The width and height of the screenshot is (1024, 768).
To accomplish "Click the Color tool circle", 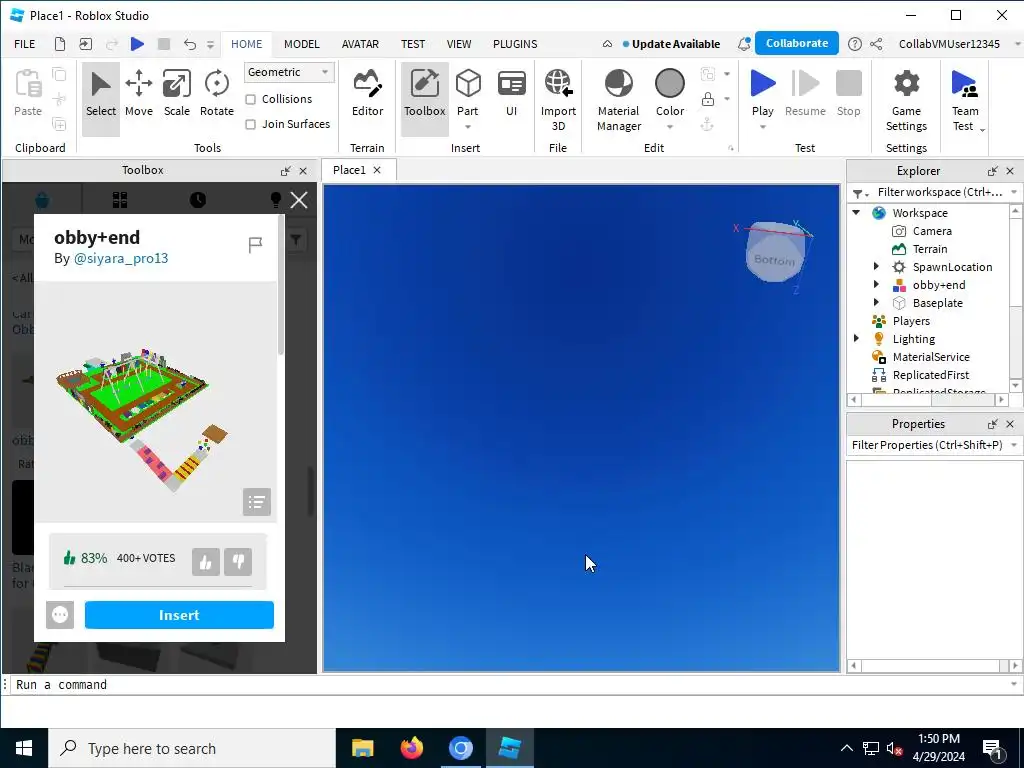I will (670, 84).
